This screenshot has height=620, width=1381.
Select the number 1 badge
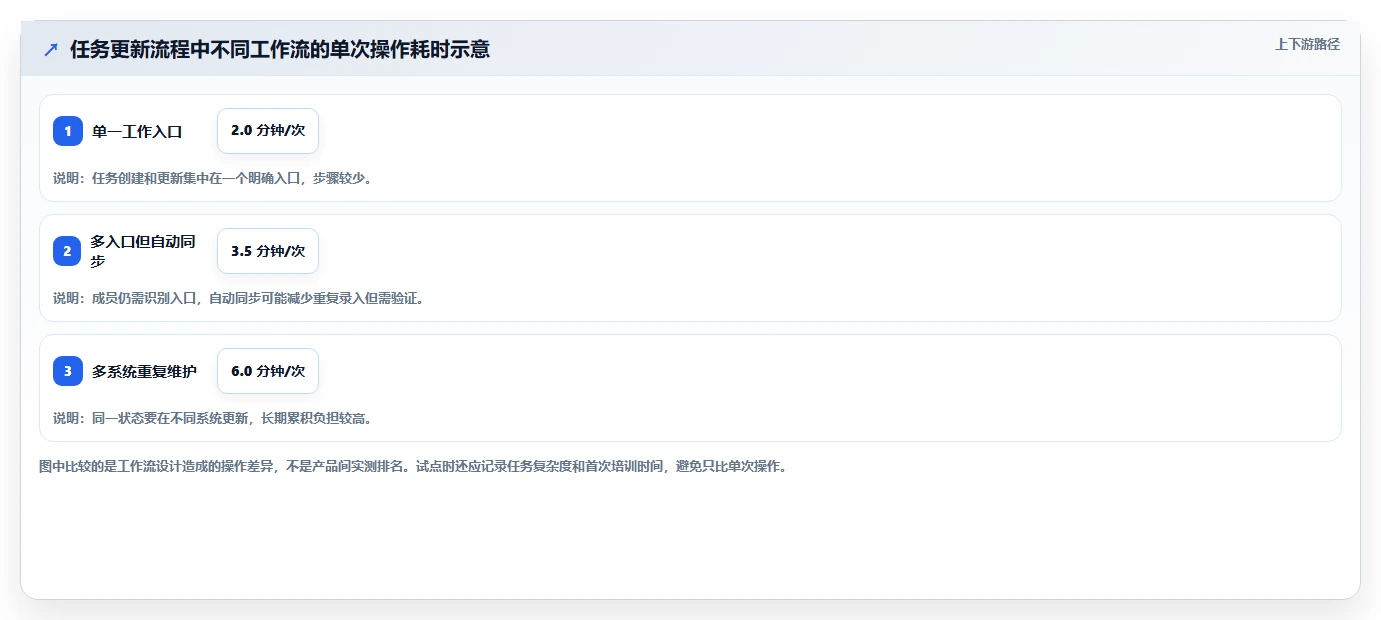coord(68,131)
